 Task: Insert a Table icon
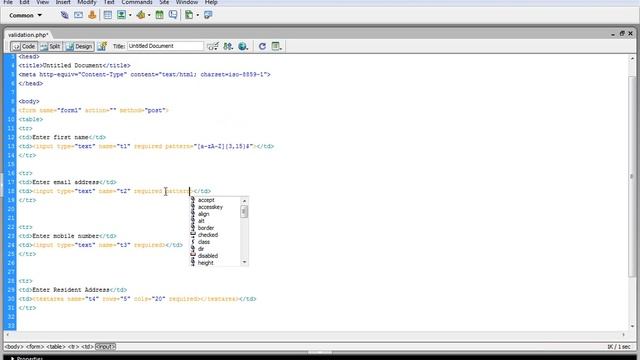click(108, 15)
